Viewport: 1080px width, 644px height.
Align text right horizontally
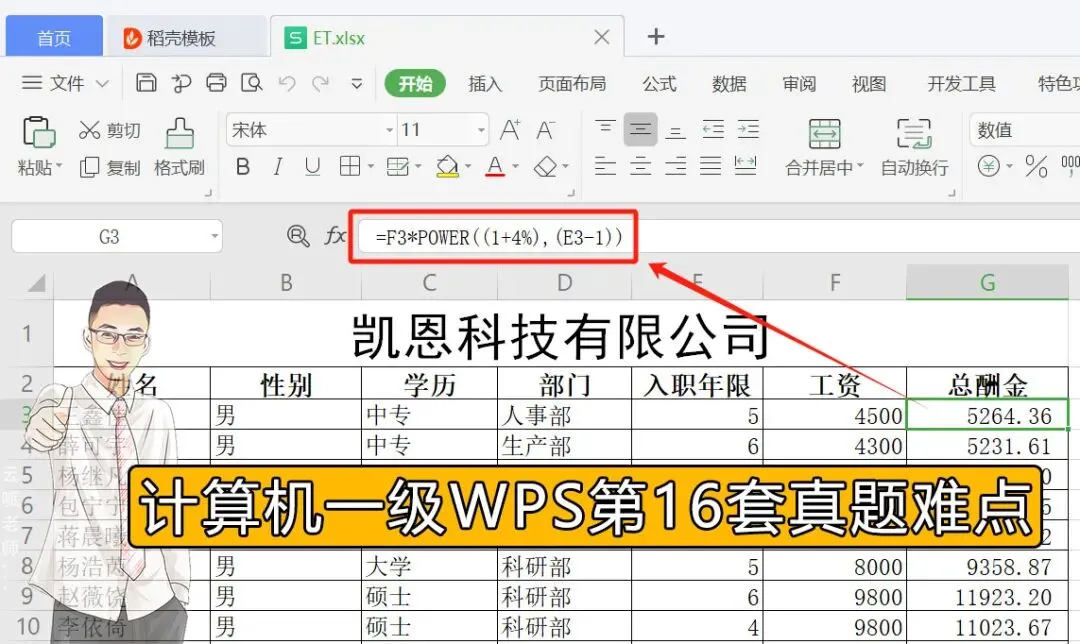(676, 166)
